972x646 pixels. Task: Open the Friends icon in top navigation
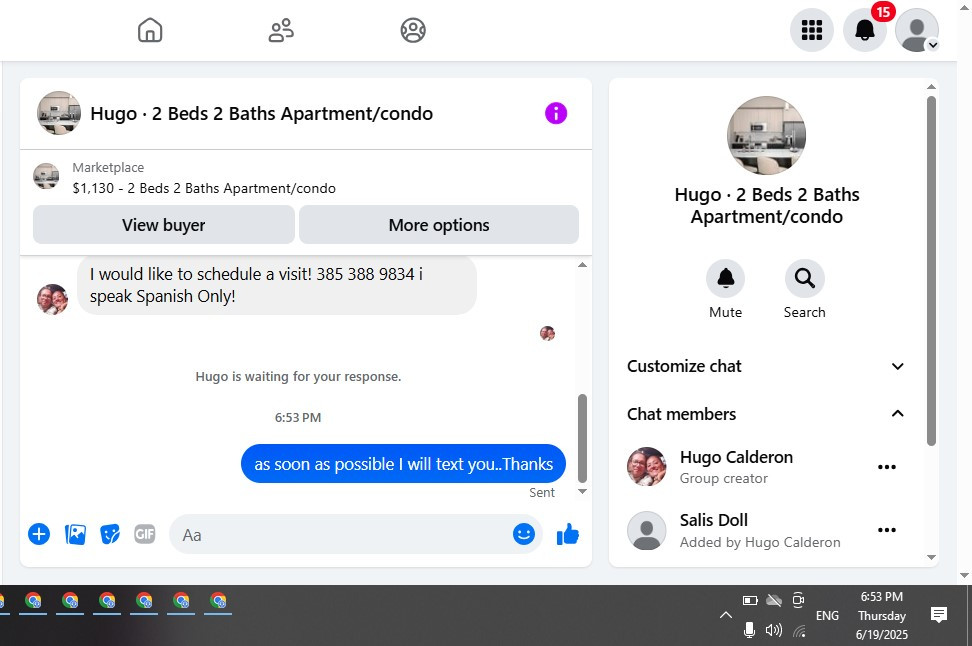281,30
